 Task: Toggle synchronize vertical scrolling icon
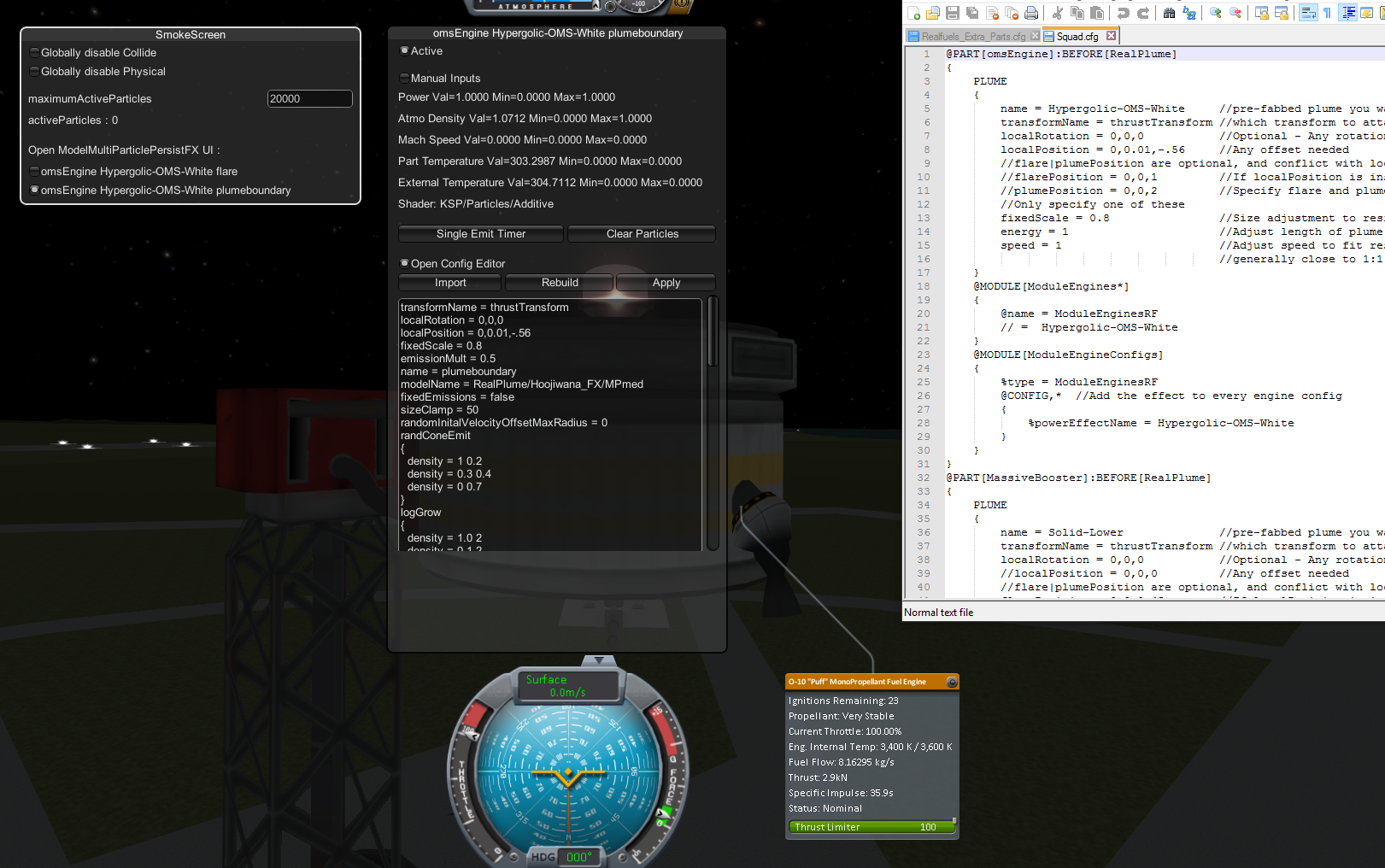tap(1262, 13)
